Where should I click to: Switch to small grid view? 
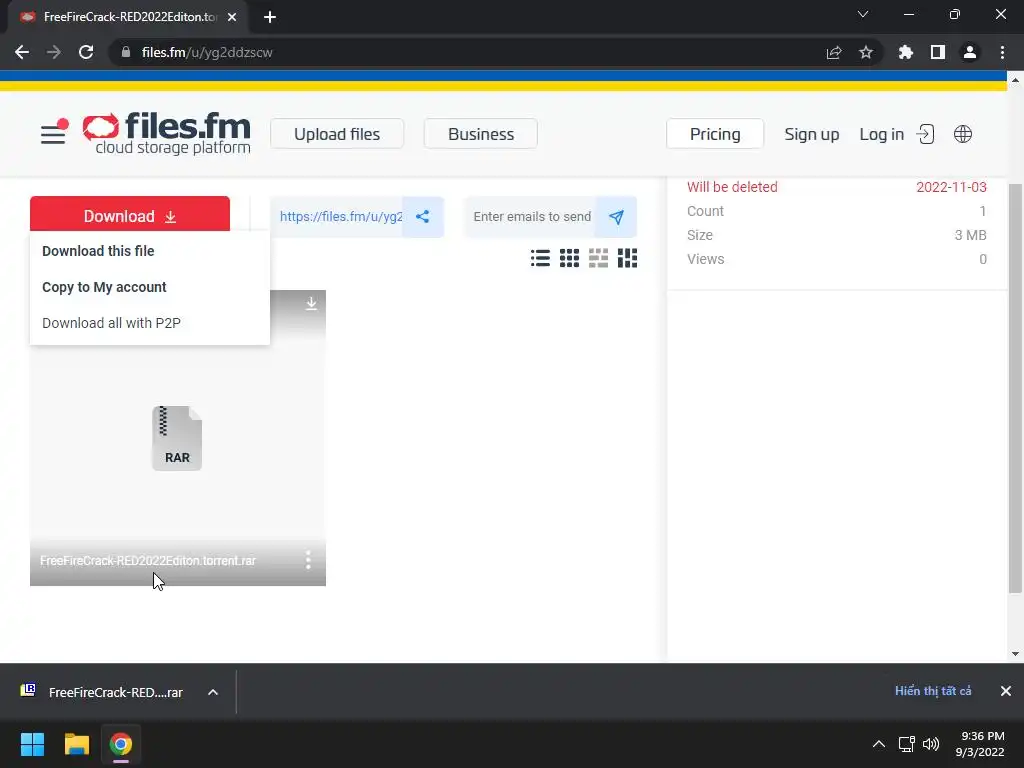[569, 258]
